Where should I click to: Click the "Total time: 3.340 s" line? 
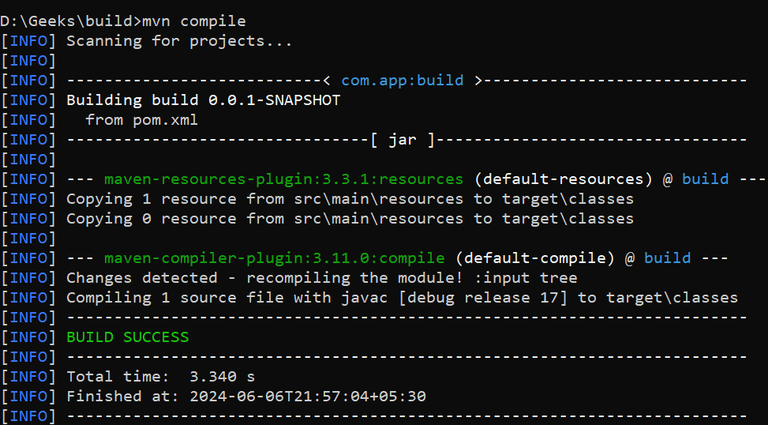(x=160, y=376)
